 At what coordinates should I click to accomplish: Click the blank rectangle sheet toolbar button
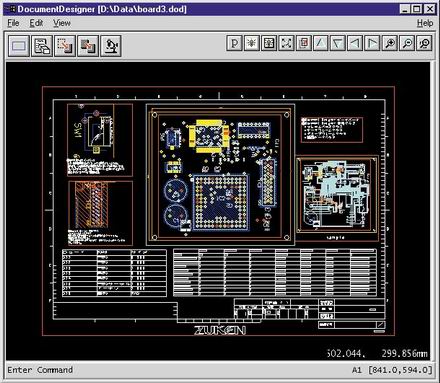pyautogui.click(x=19, y=46)
